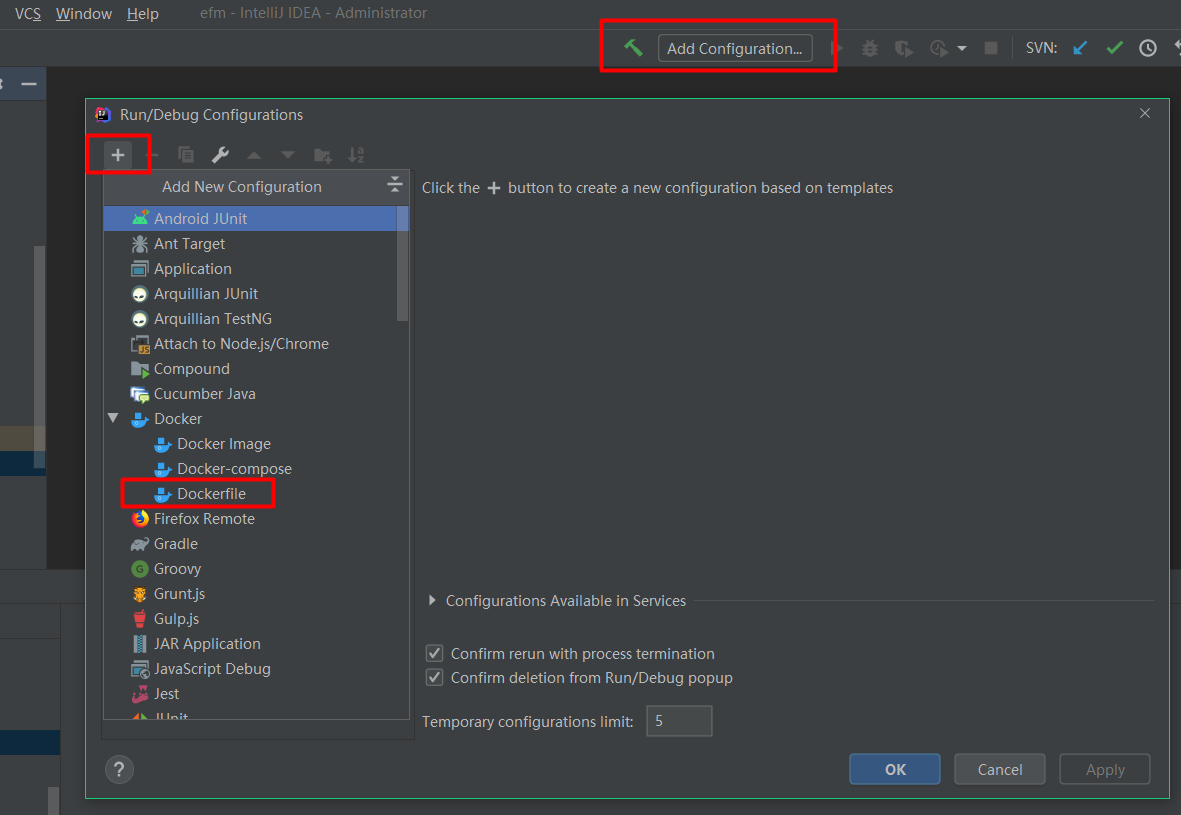Click the wrench Edit Templates icon

[x=220, y=155]
